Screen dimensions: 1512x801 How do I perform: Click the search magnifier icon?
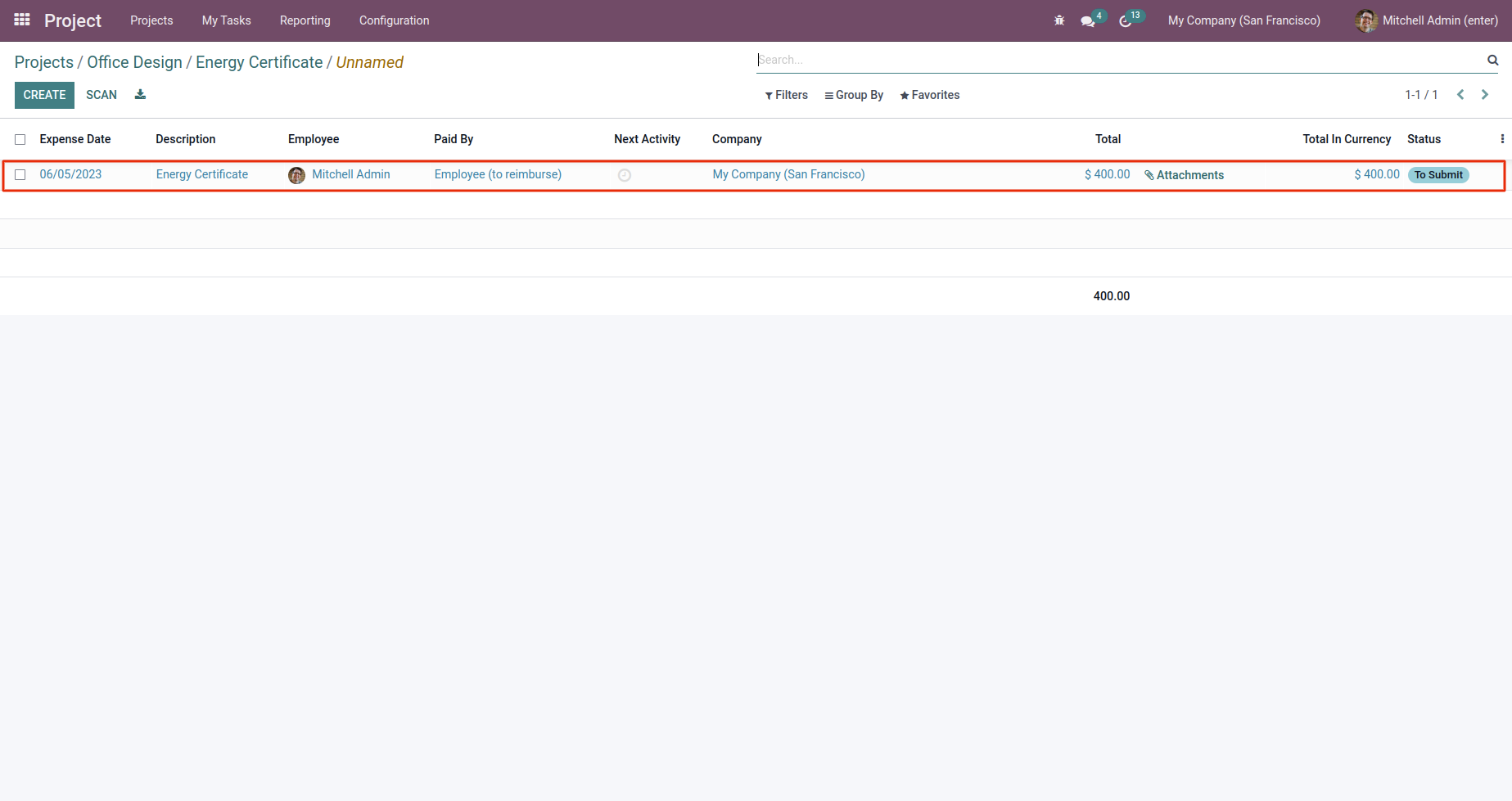coord(1493,60)
